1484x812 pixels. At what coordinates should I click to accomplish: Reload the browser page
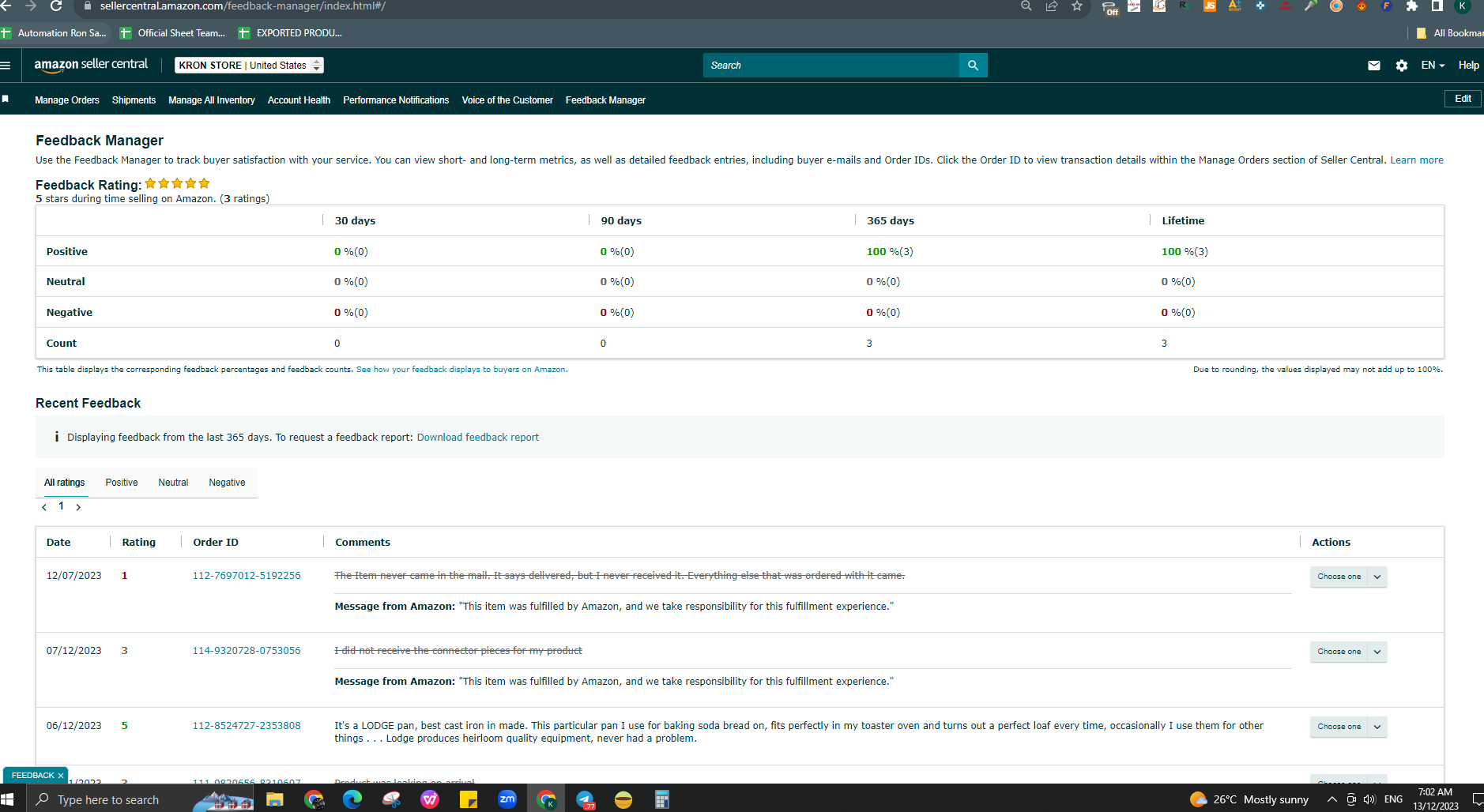point(56,6)
